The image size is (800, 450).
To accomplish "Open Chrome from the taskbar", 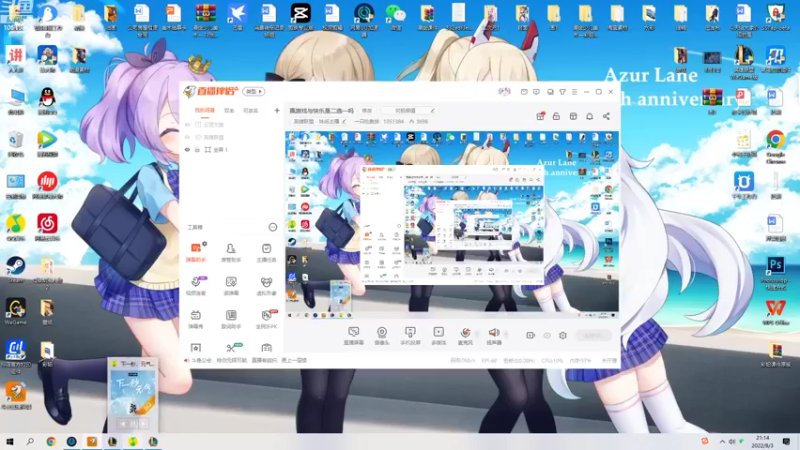I will point(51,441).
